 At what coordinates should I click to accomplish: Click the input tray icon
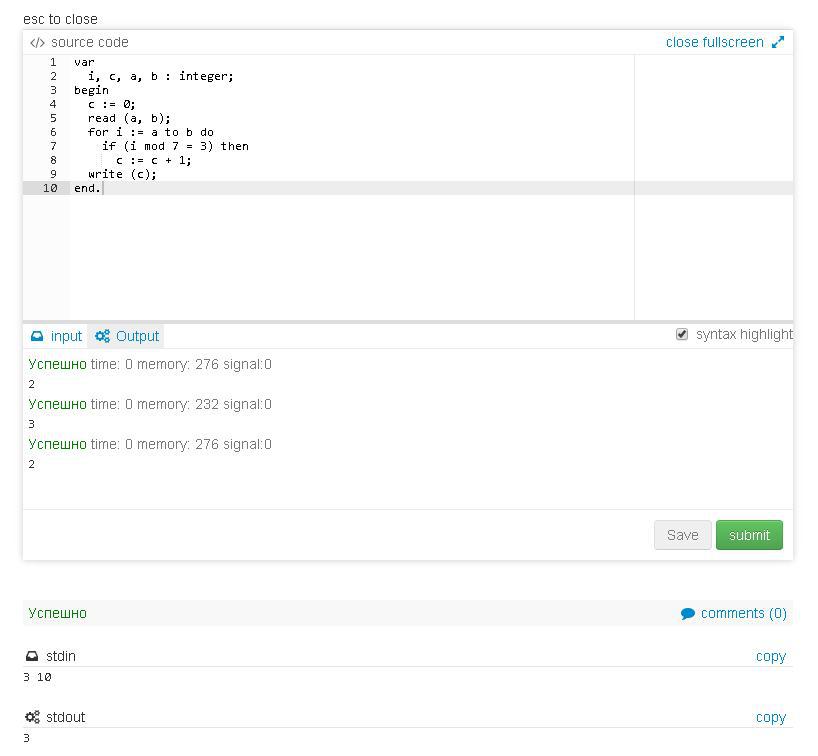point(37,337)
